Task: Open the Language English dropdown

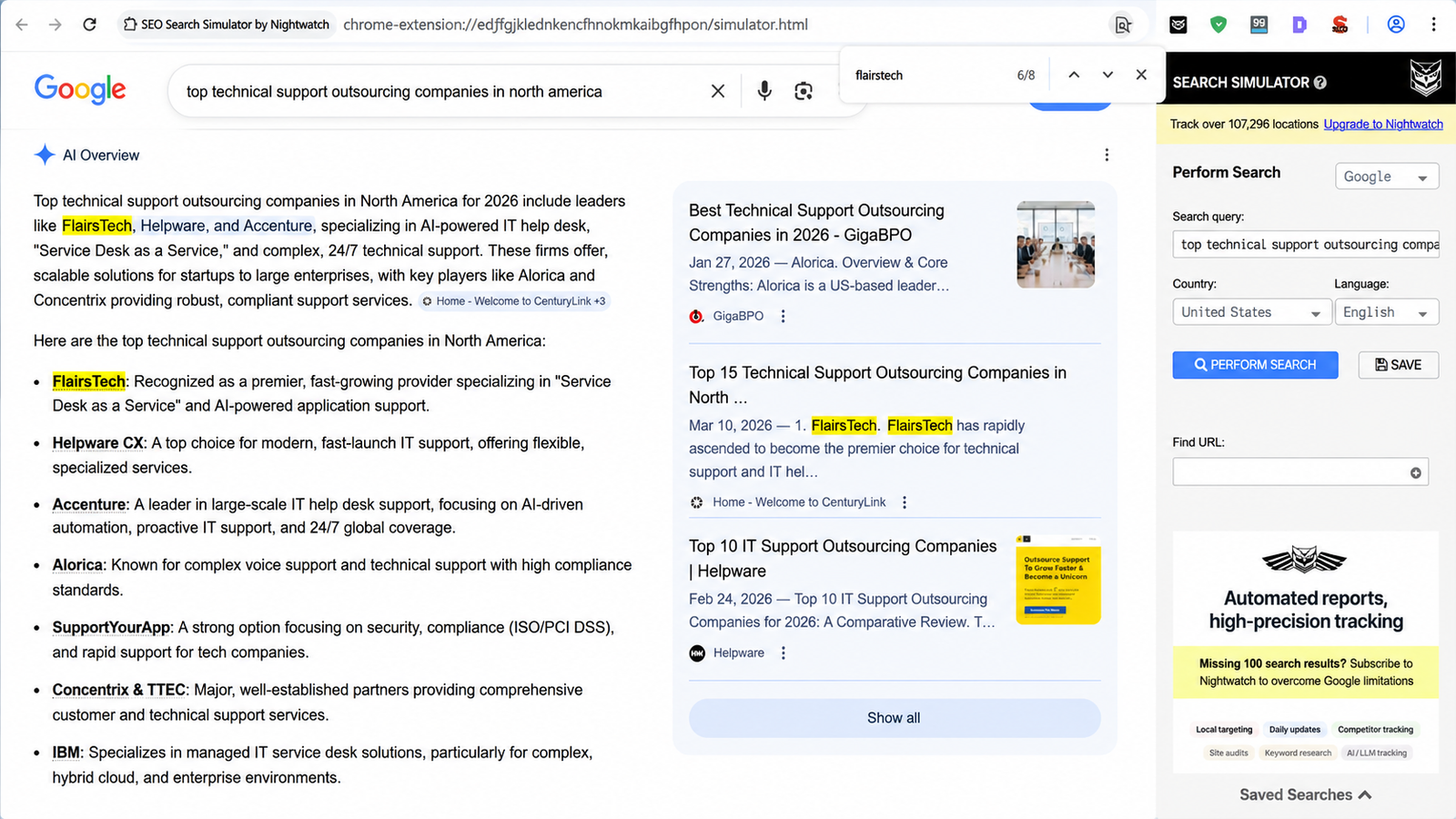Action: coord(1387,312)
